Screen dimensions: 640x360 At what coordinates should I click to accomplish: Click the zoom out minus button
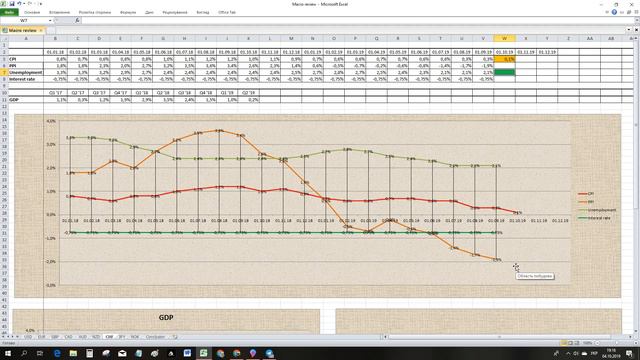(597, 343)
